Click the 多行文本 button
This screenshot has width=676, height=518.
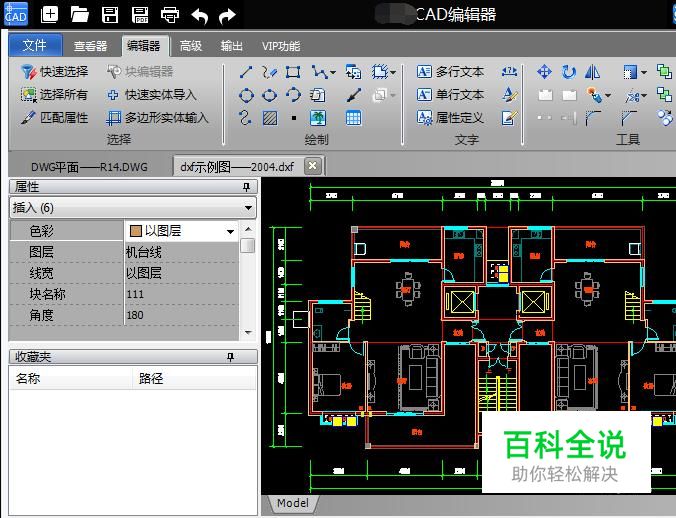(x=450, y=72)
